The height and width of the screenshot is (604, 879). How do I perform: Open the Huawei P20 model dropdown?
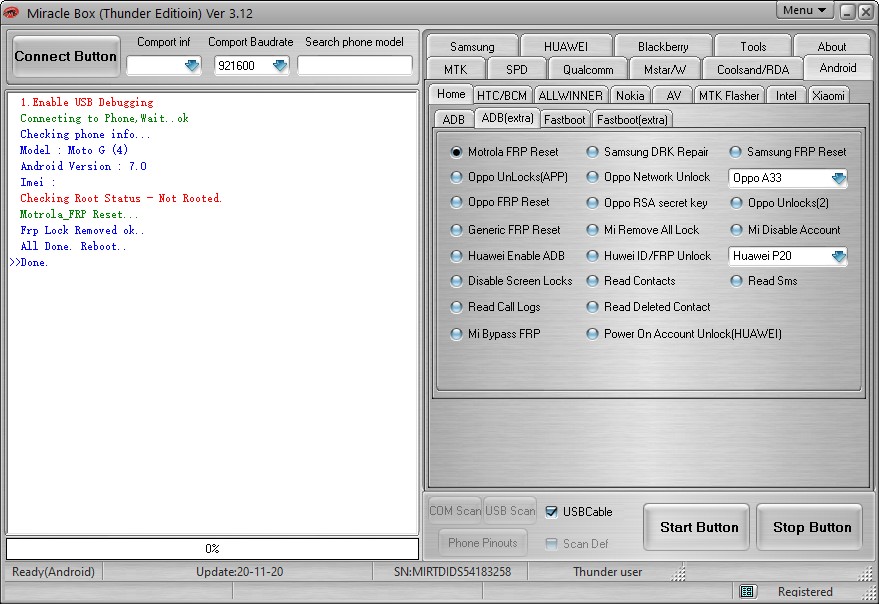[x=839, y=256]
